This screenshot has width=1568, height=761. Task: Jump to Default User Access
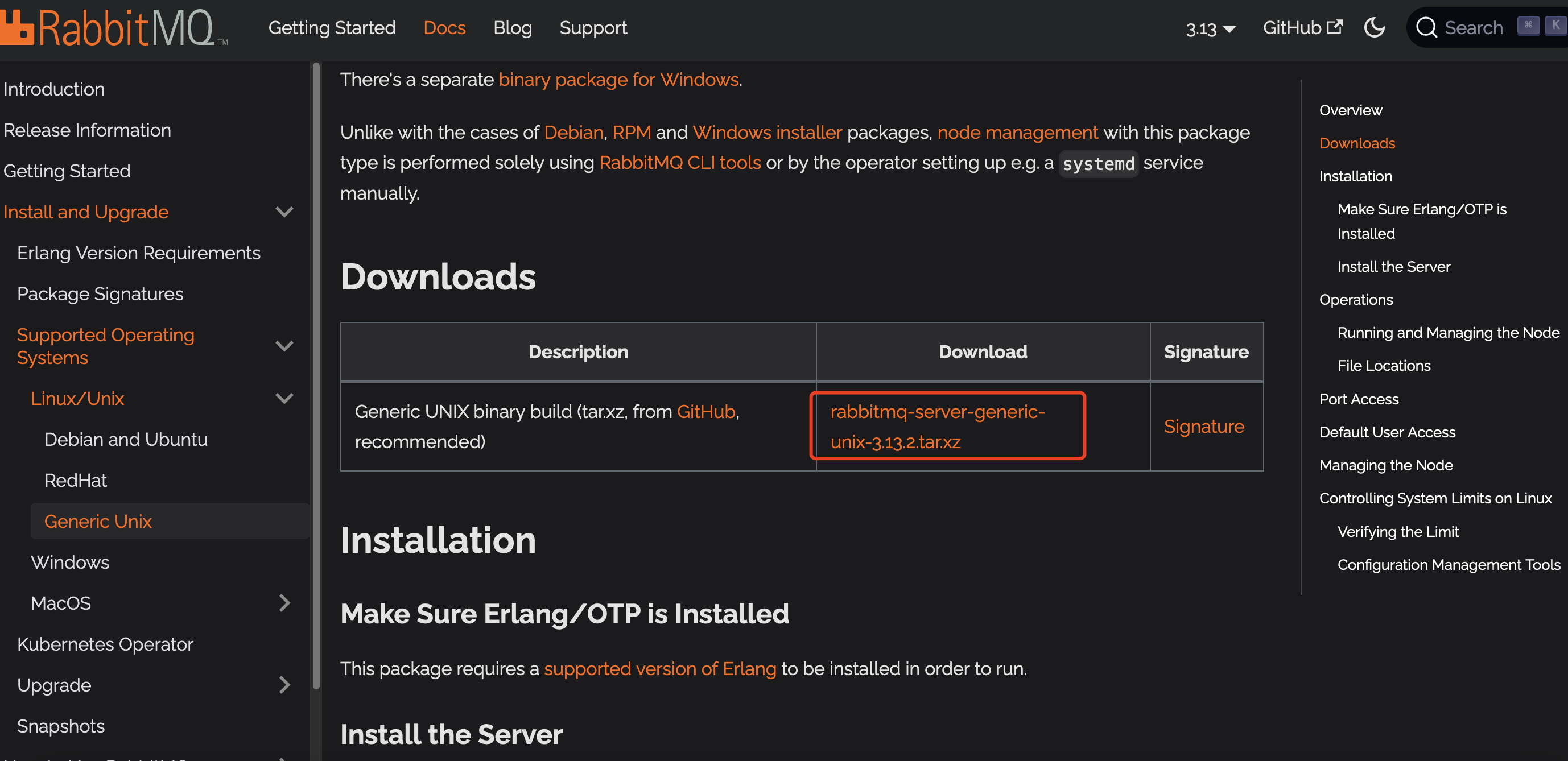point(1387,432)
